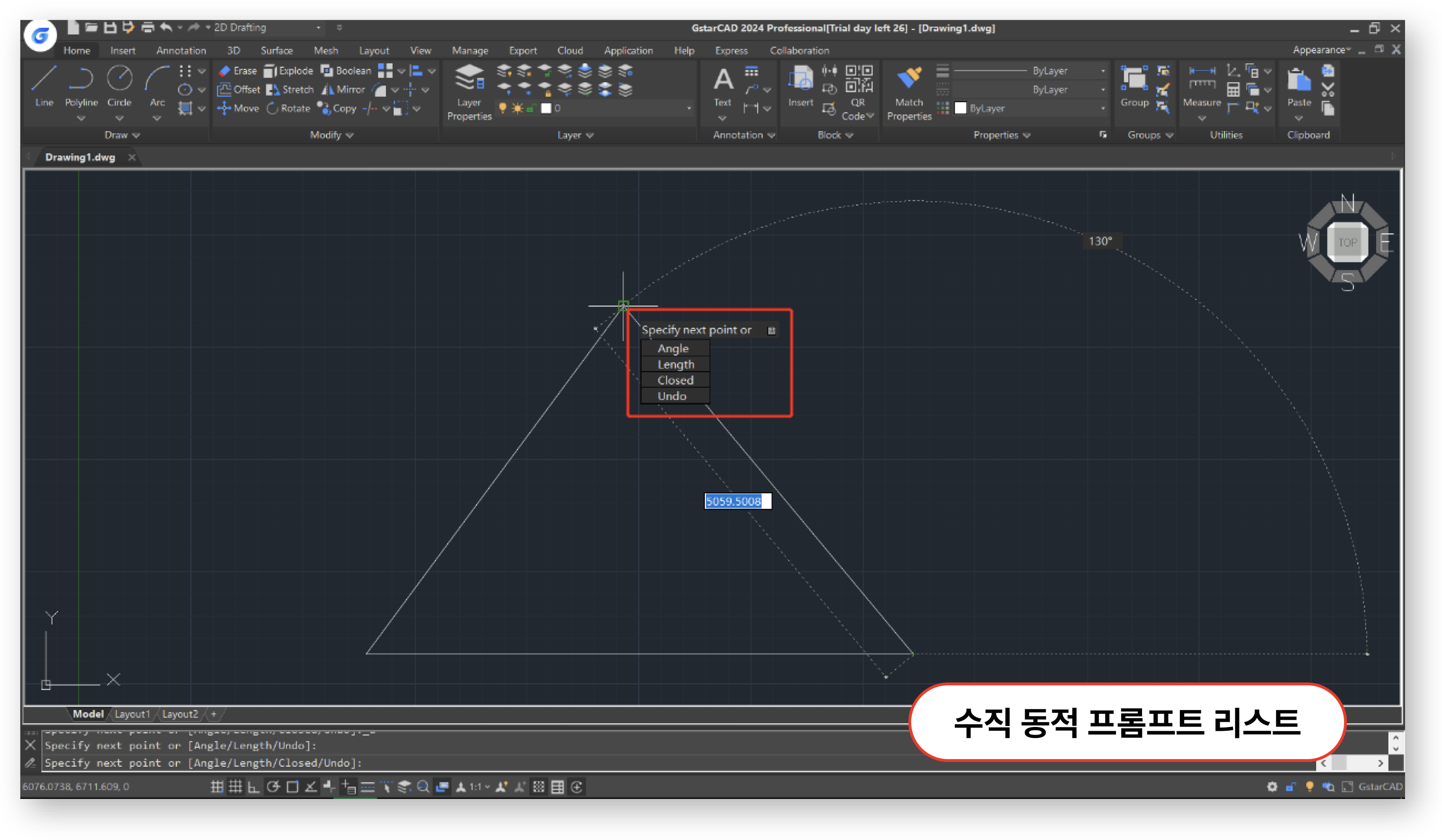
Task: Expand the Layer panel
Action: pyautogui.click(x=575, y=135)
